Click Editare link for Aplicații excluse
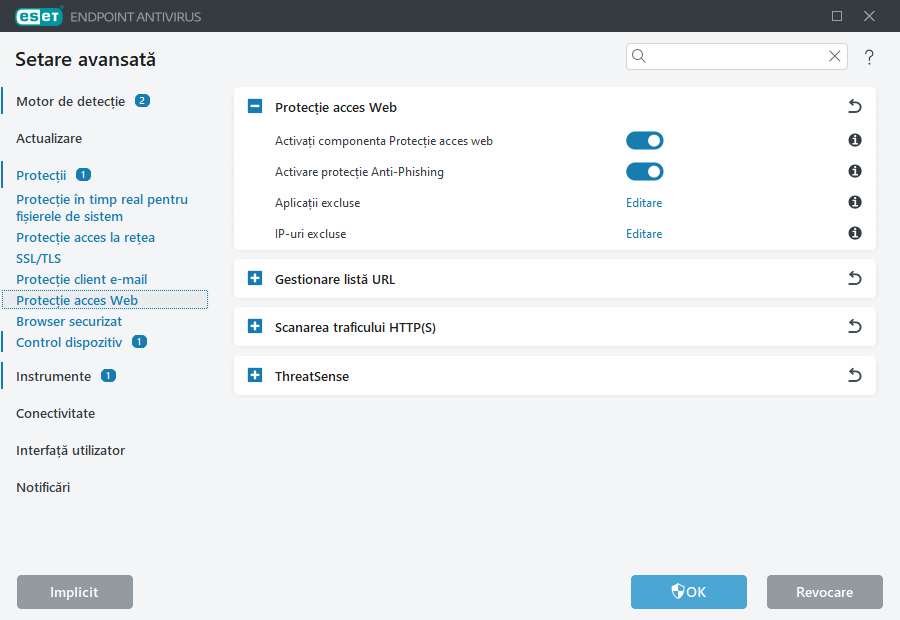Screen dimensions: 900x620 644,203
